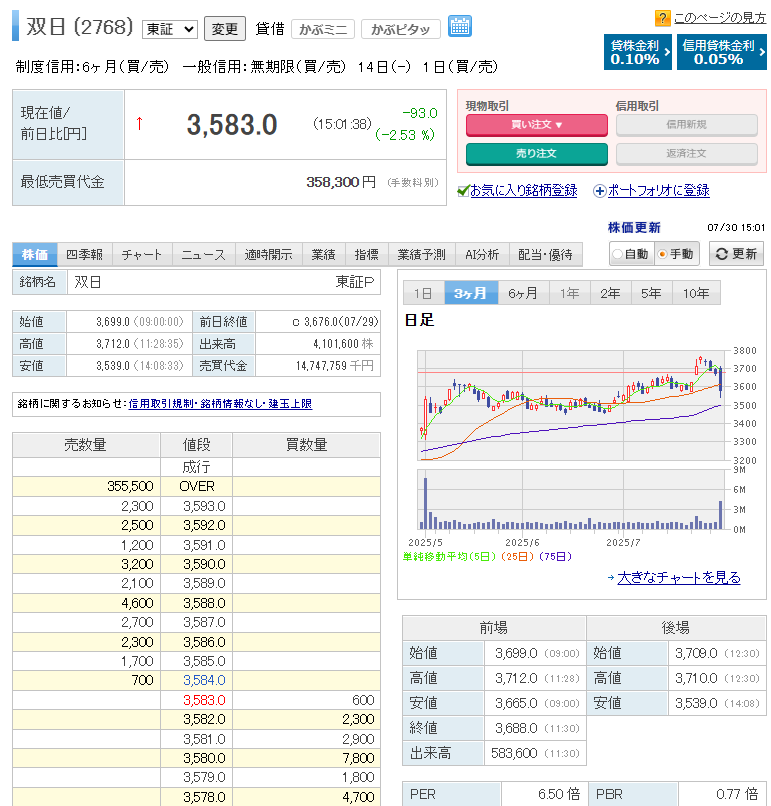Screen dimensions: 771x806
Task: Click the 売り注文 sell order button
Action: click(x=537, y=154)
